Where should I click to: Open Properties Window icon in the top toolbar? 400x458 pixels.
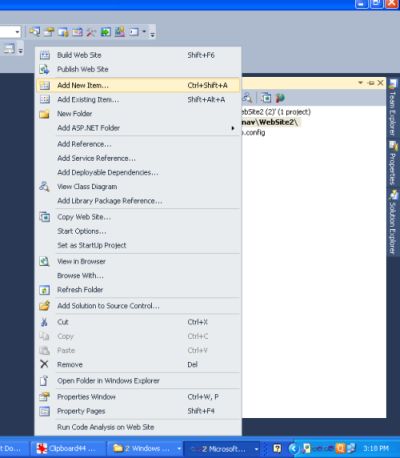click(x=49, y=32)
